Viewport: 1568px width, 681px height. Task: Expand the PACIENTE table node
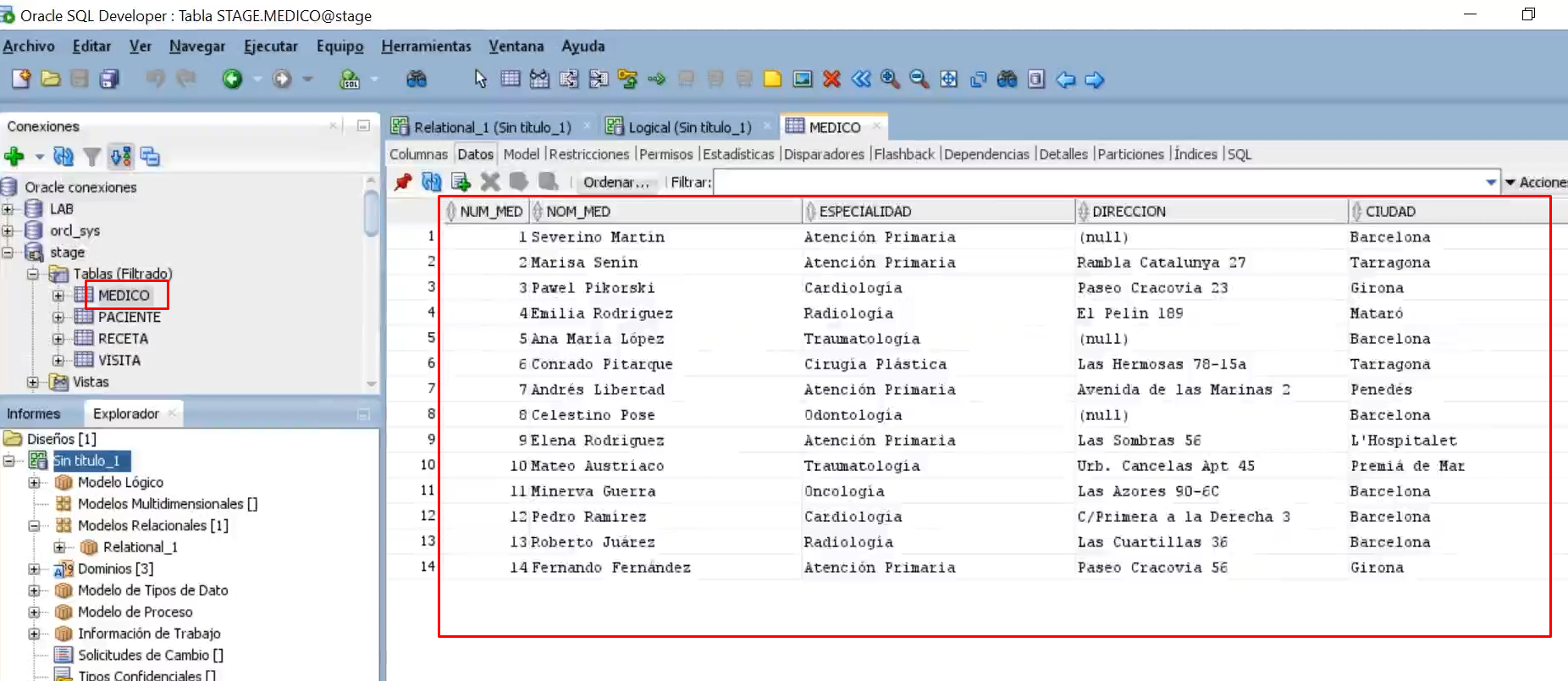(x=58, y=318)
